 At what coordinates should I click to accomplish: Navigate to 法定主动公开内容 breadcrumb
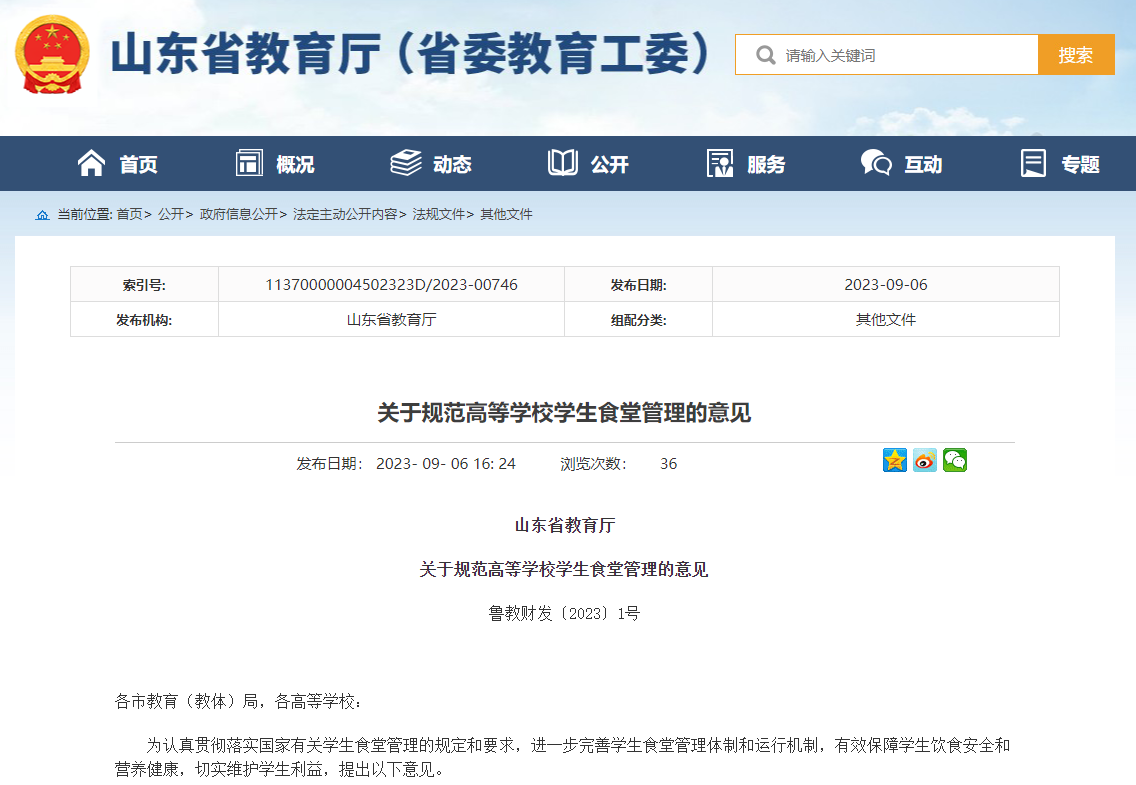(344, 214)
